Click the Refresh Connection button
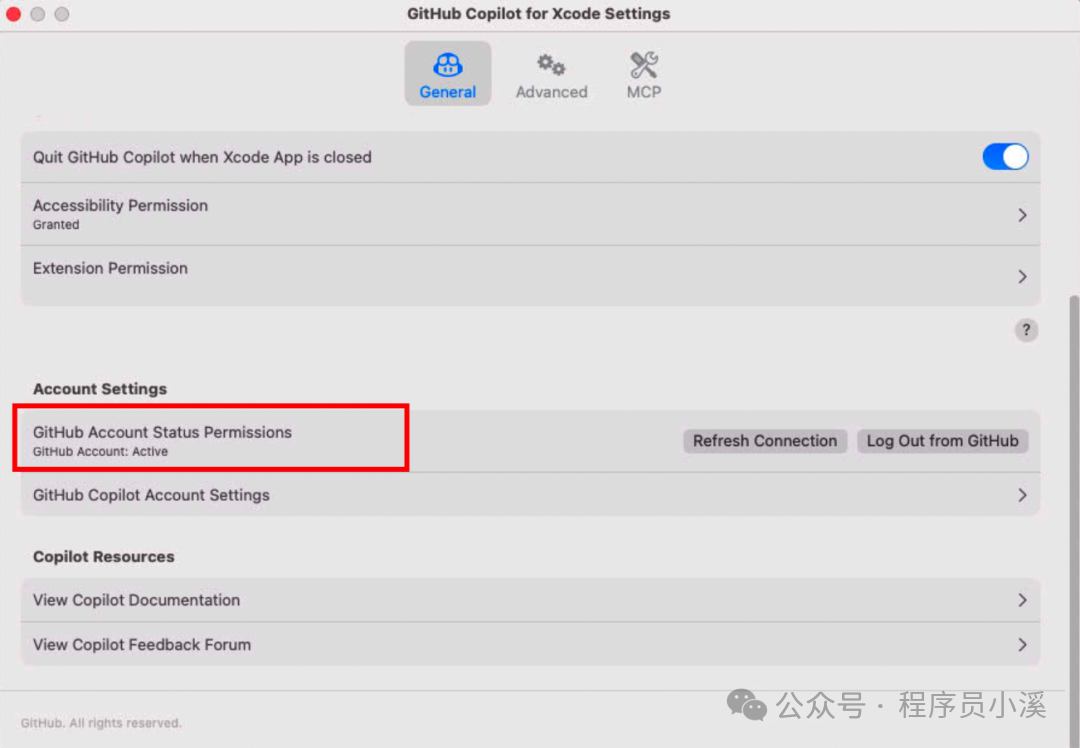 click(765, 441)
